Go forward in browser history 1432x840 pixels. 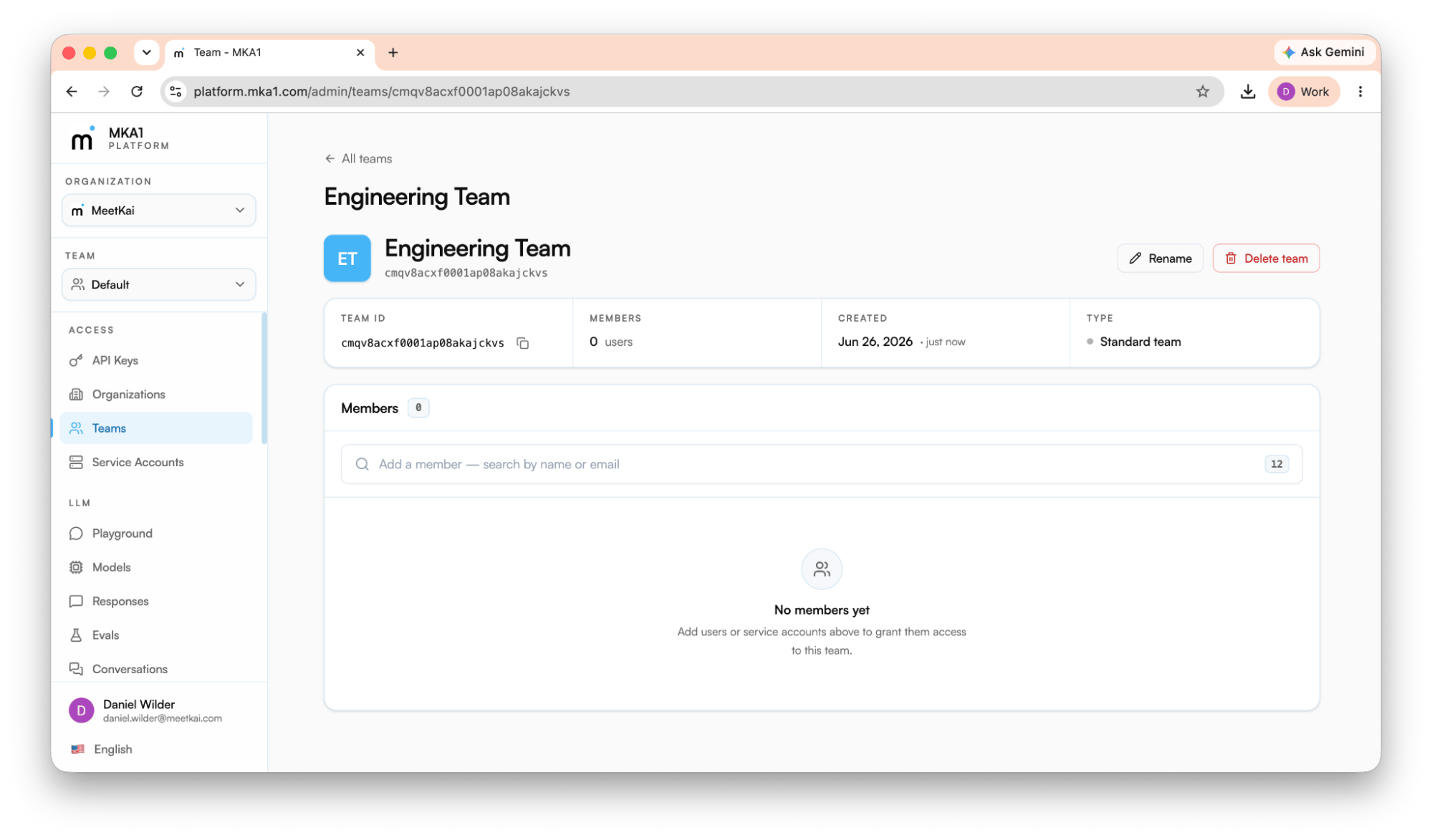tap(105, 92)
